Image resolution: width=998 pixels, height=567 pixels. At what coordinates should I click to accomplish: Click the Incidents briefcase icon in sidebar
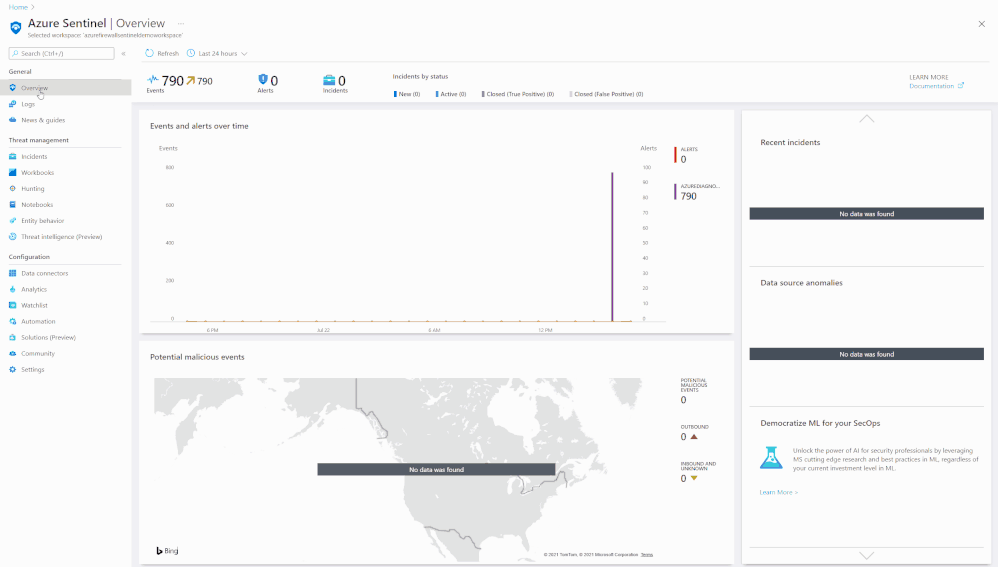[x=13, y=156]
